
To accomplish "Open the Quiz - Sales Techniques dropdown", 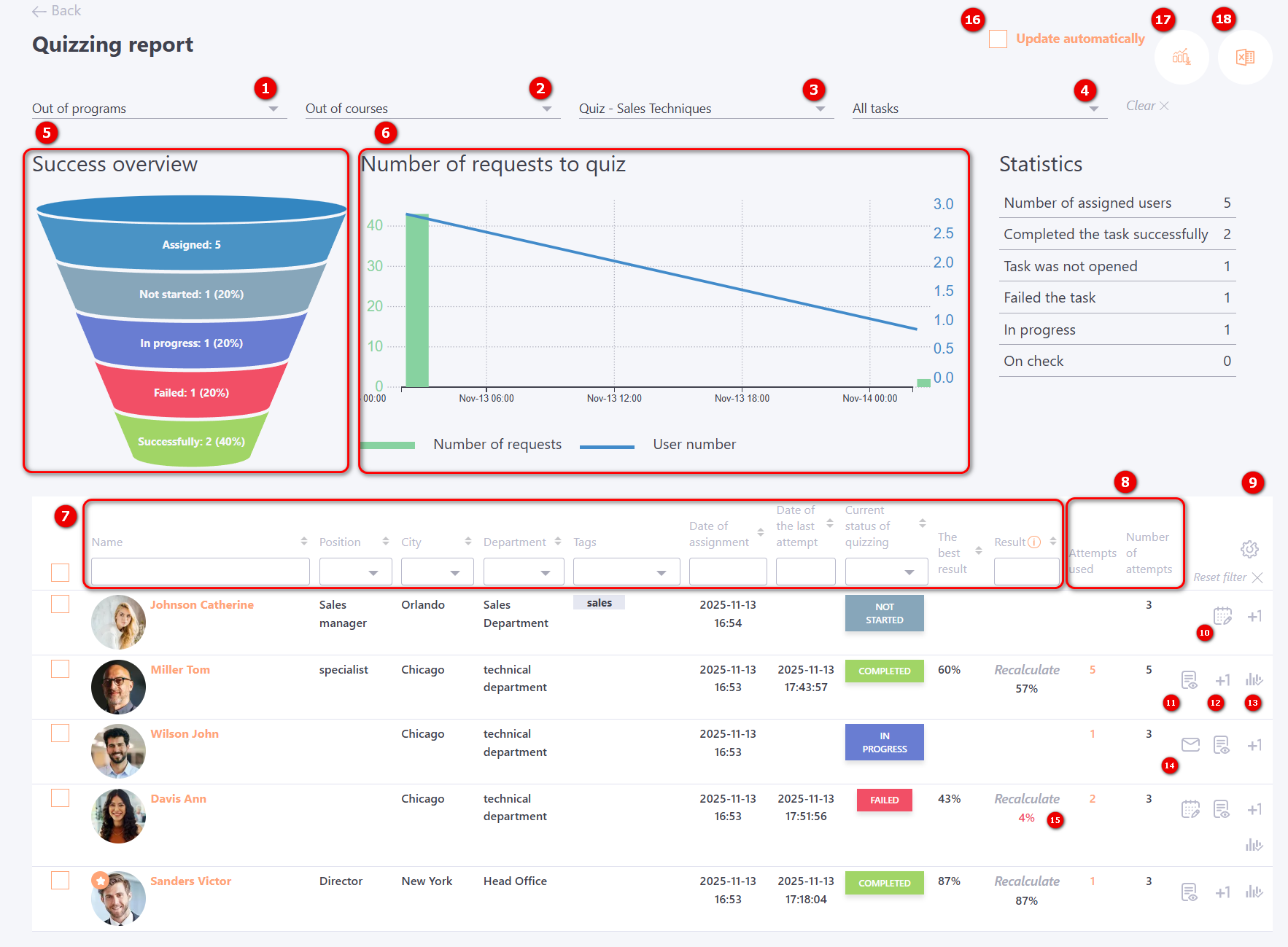I will (705, 109).
